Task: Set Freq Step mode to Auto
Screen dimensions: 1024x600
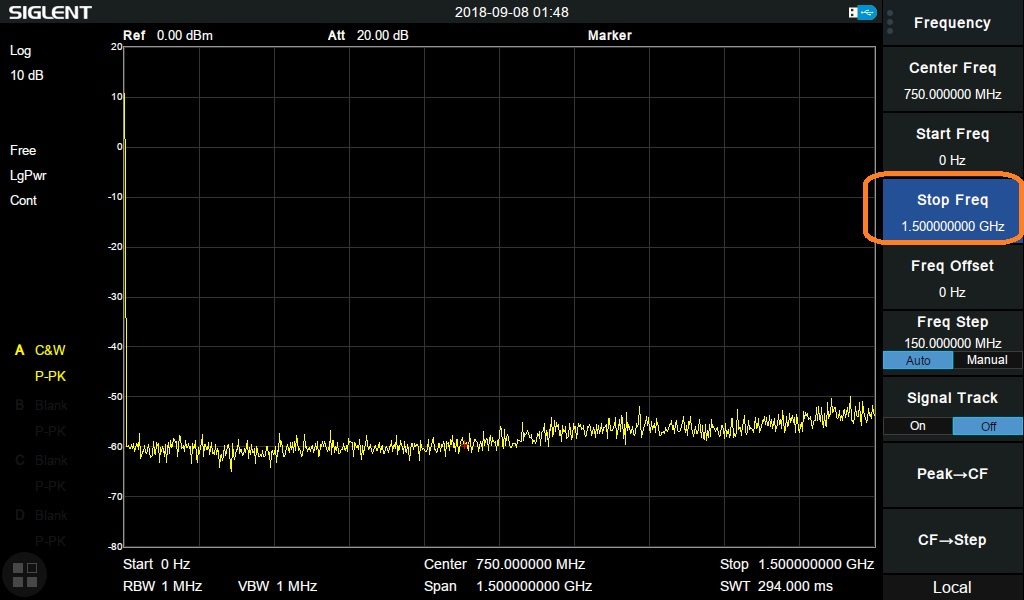Action: [x=917, y=360]
